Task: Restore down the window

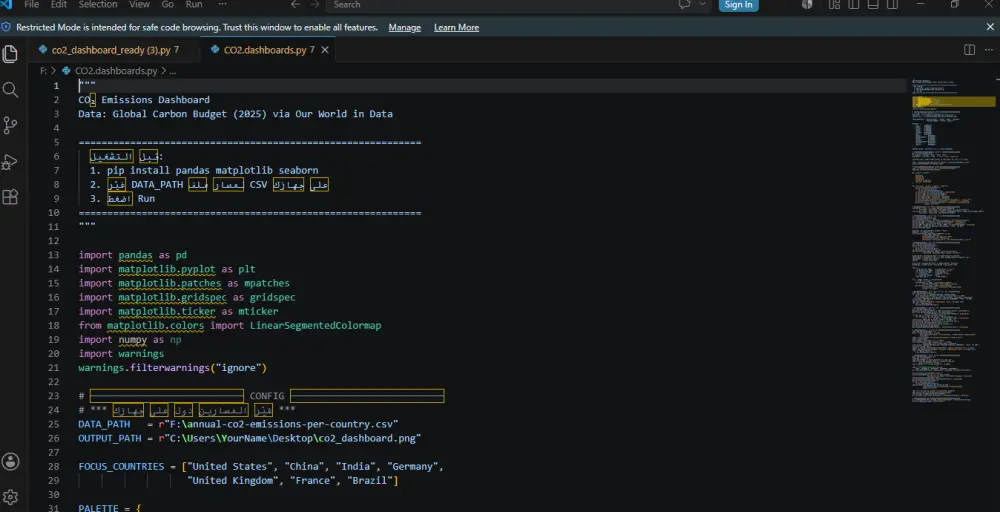Action: [x=955, y=4]
